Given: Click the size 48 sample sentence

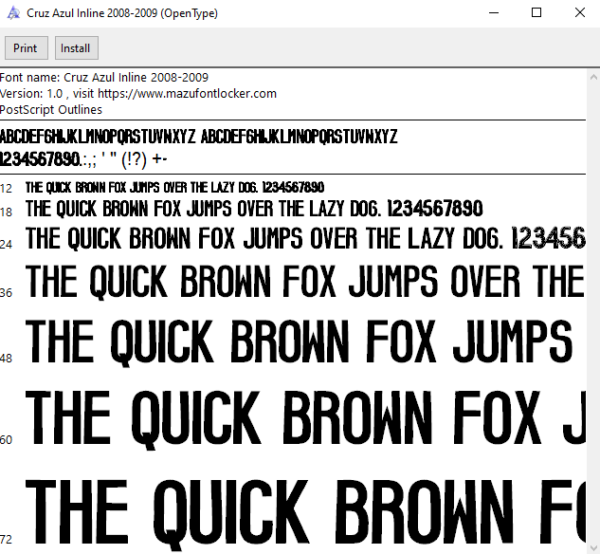Looking at the screenshot, I should (x=299, y=343).
